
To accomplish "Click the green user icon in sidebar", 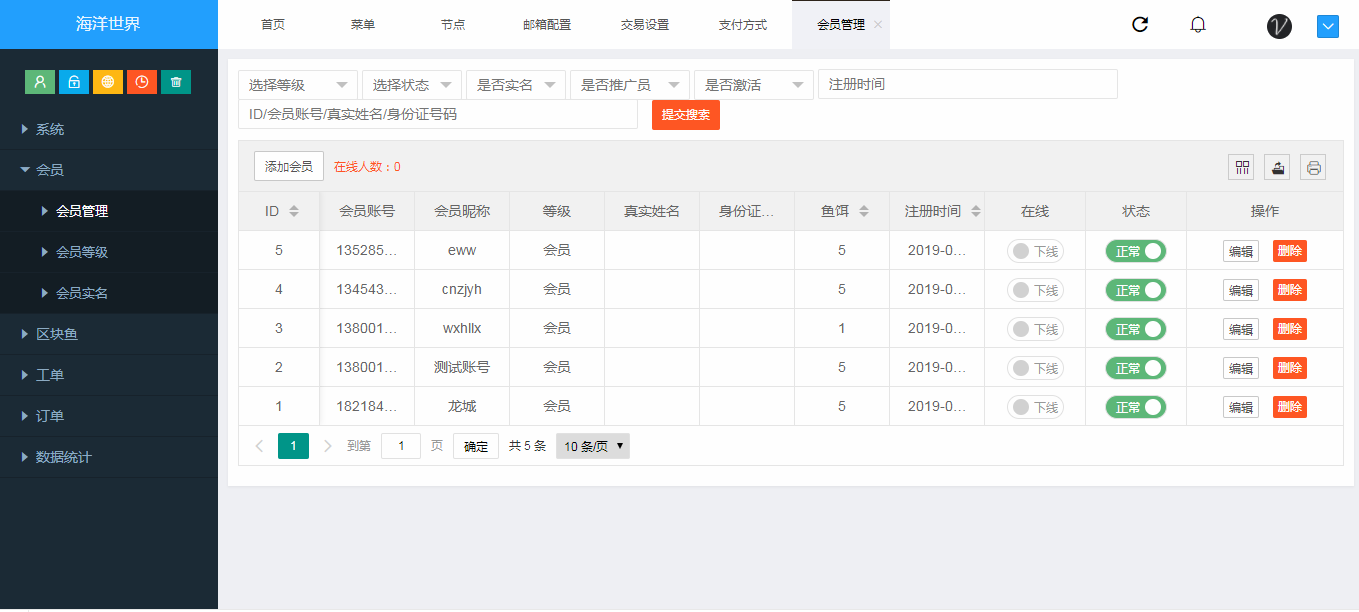I will coord(40,82).
